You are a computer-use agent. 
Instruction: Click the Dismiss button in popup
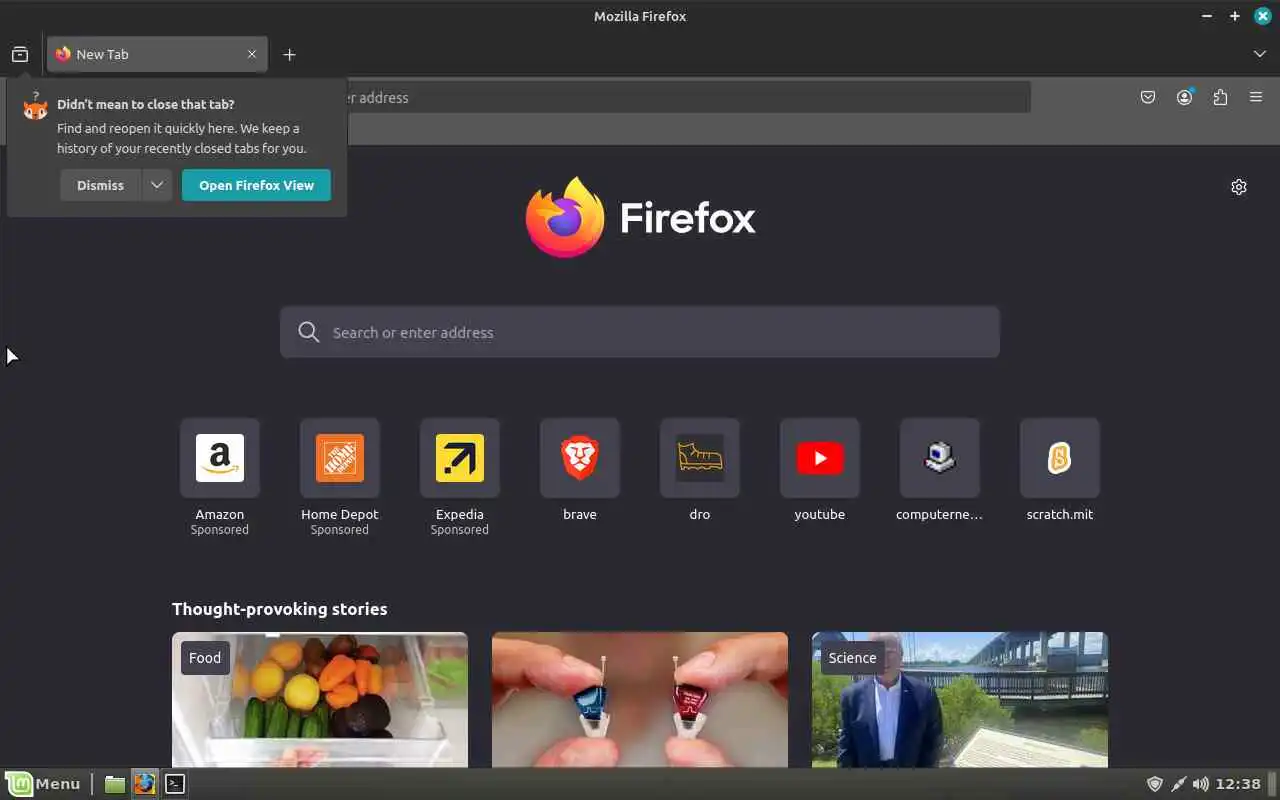click(100, 185)
